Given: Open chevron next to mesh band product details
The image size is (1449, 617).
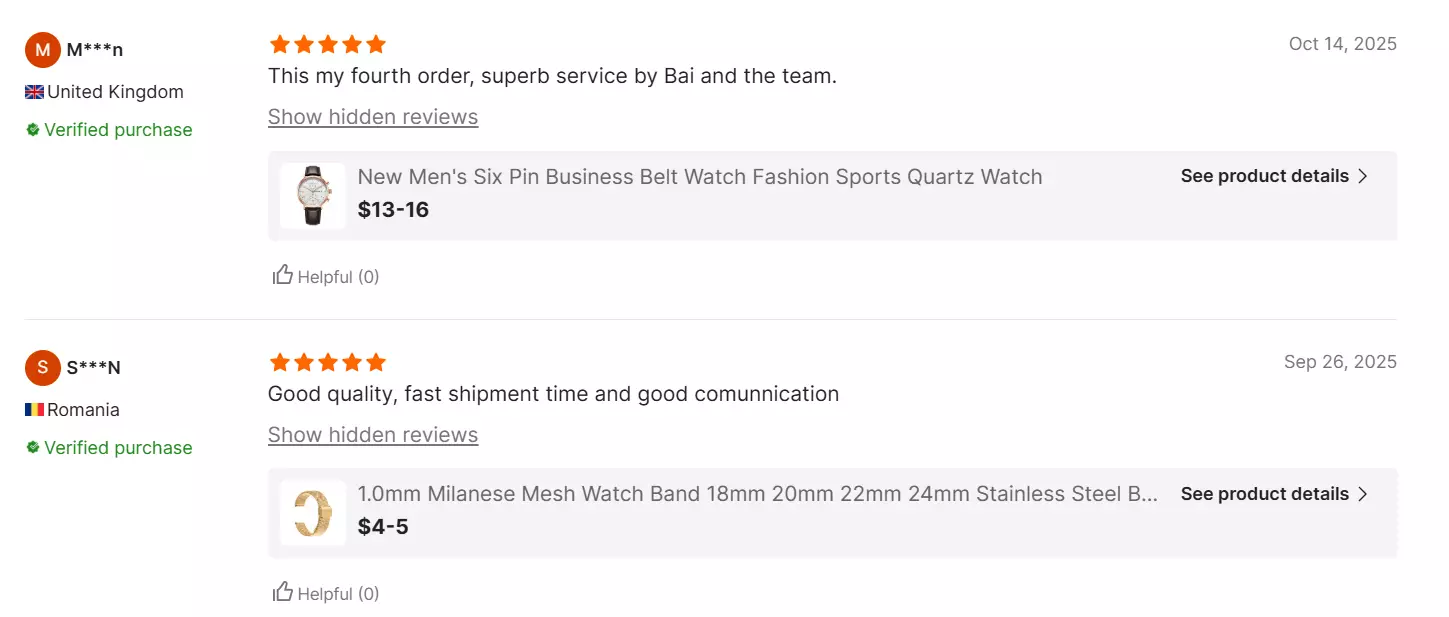Looking at the screenshot, I should [x=1362, y=494].
